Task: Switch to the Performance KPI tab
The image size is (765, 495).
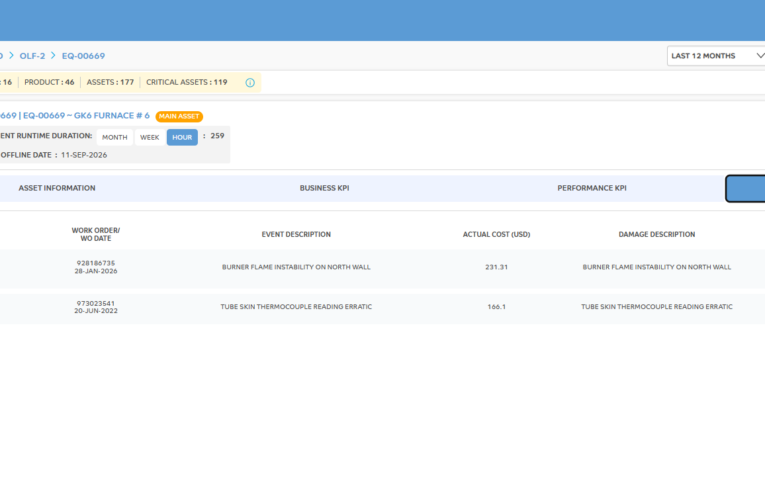Action: [x=592, y=188]
